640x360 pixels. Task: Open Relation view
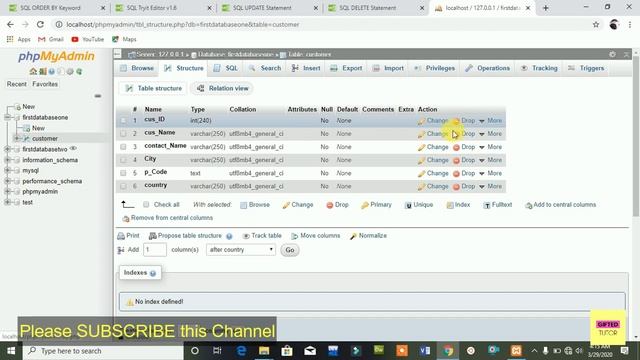(x=222, y=88)
